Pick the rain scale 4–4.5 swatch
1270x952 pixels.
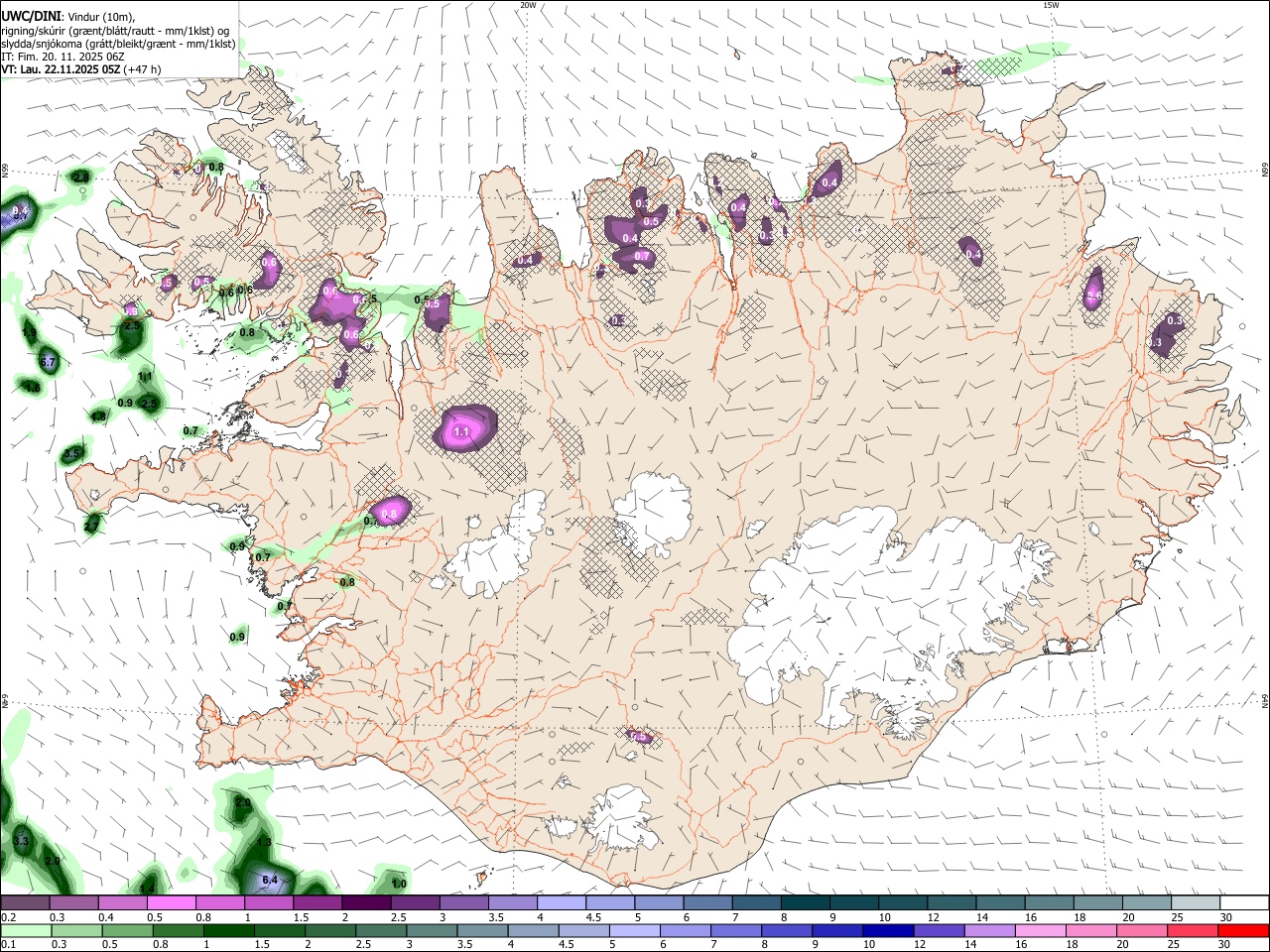[533, 931]
